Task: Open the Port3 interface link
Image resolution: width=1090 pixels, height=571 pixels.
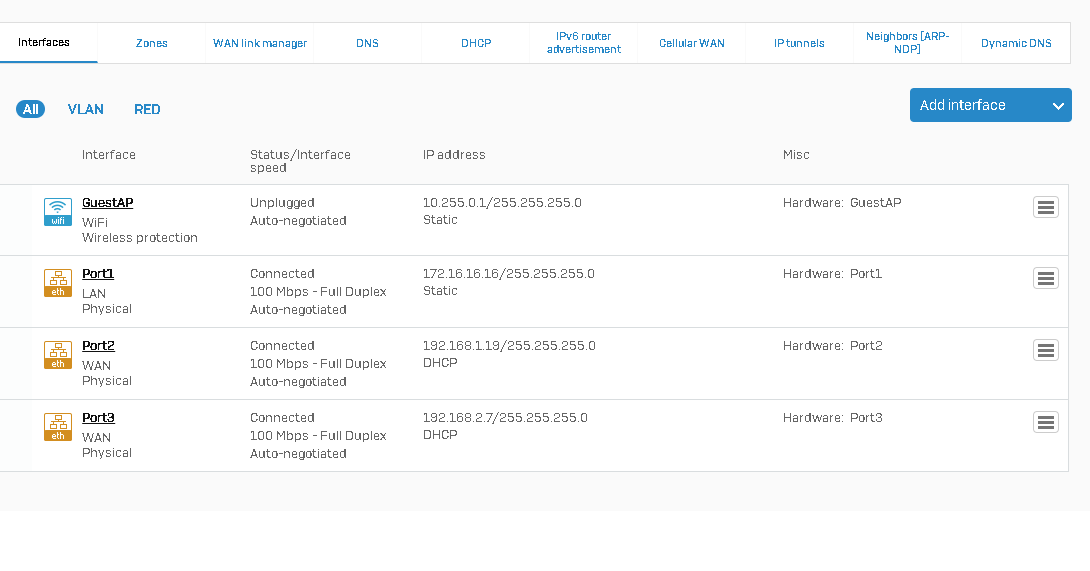Action: (x=98, y=417)
